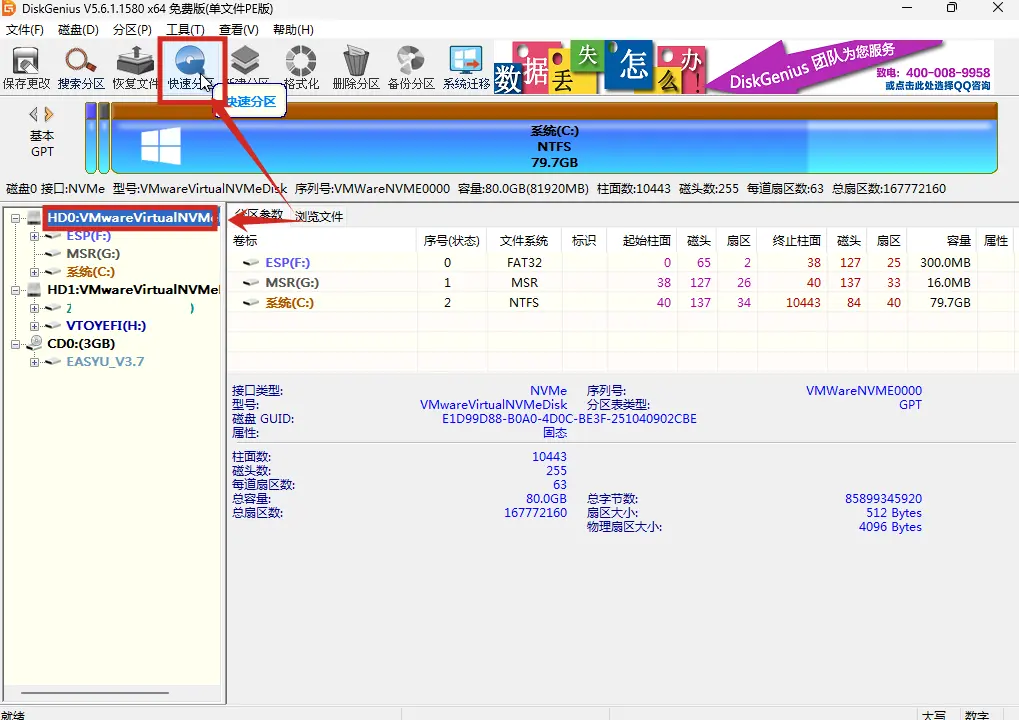The height and width of the screenshot is (720, 1019).
Task: Collapse the CD0:(3GB) node
Action: [x=16, y=344]
